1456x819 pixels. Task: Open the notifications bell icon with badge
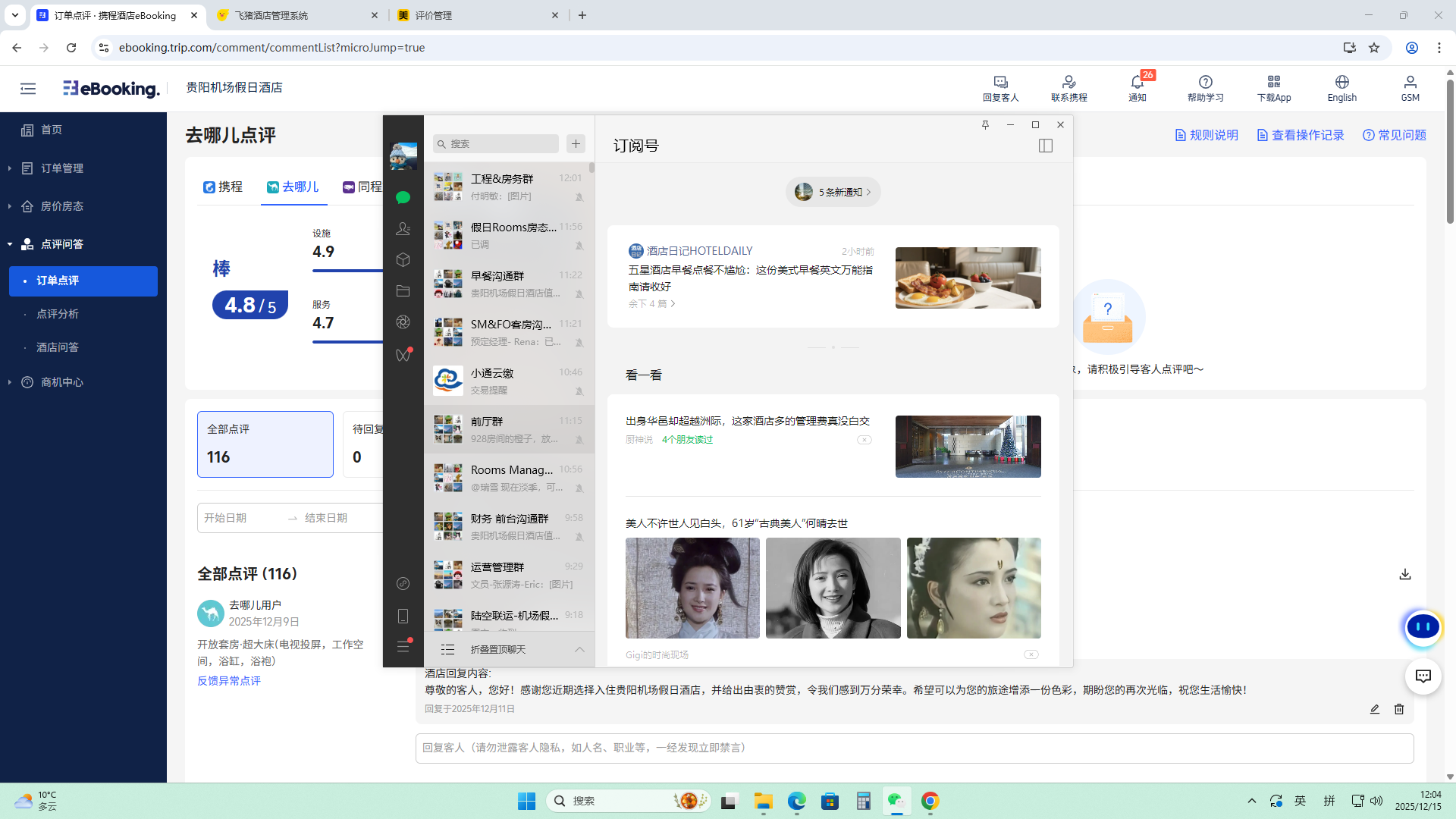(x=1137, y=83)
